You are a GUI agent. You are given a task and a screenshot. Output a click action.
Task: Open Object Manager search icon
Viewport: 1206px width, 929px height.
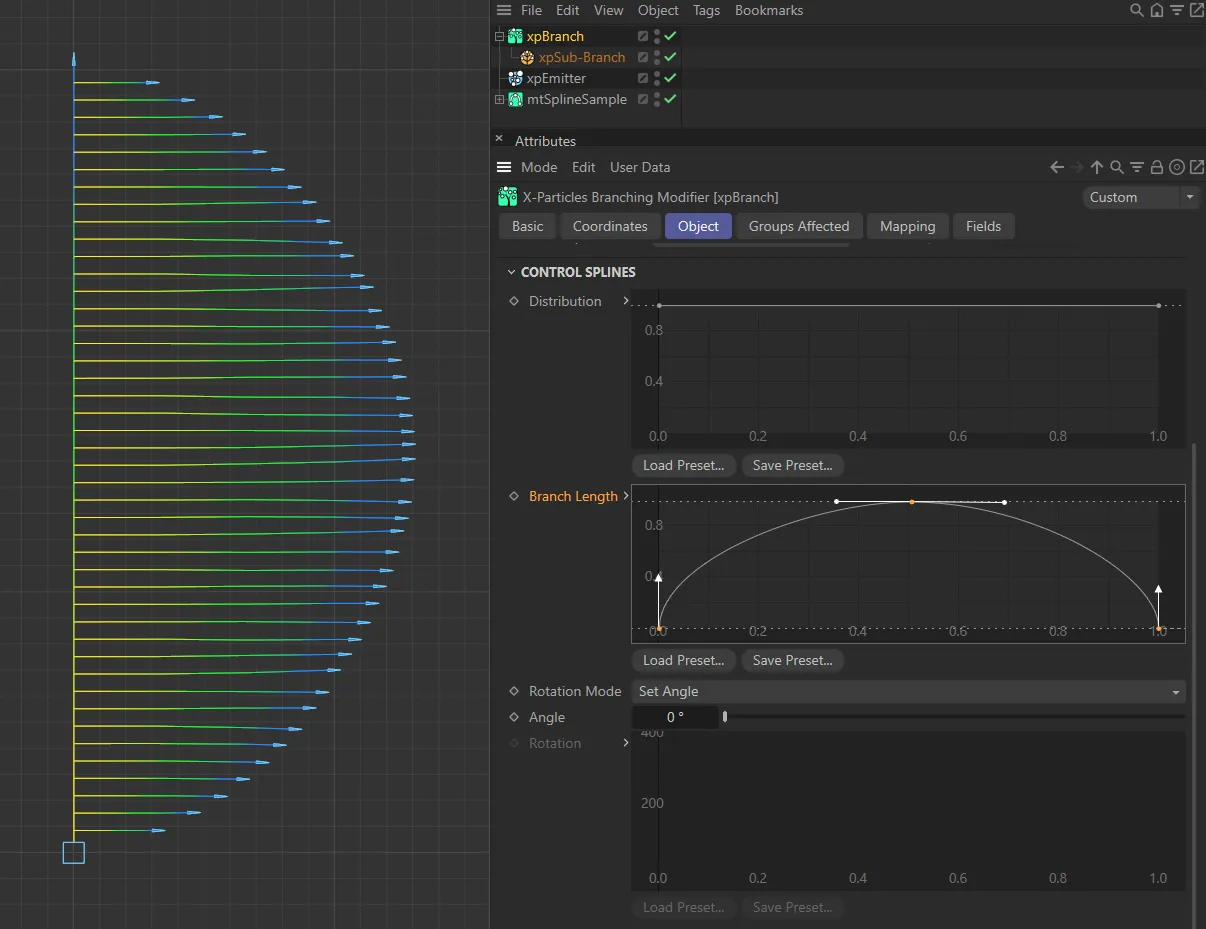pos(1136,11)
